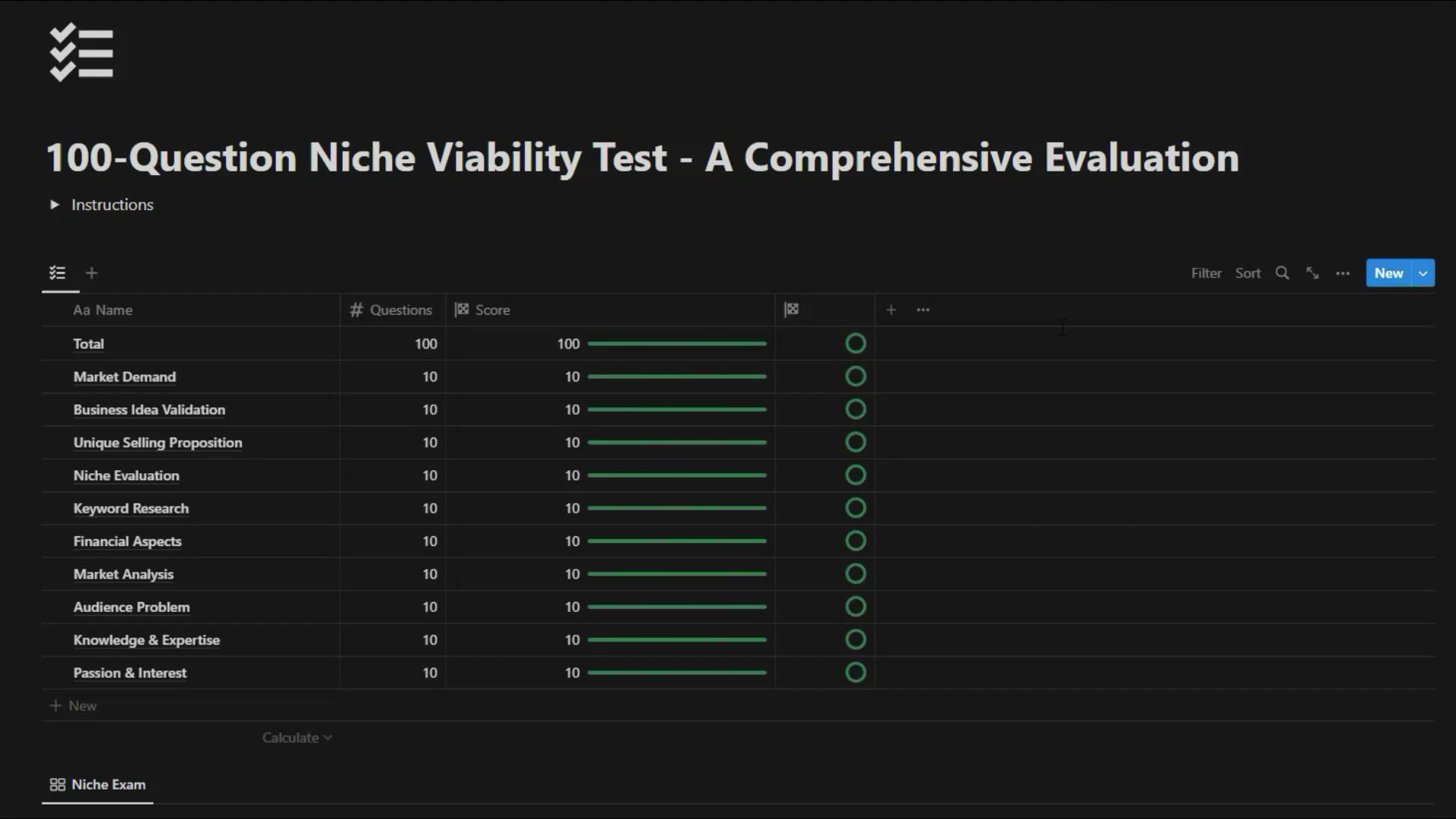Viewport: 1456px width, 819px height.
Task: Switch to the Niche Exam tab
Action: pyautogui.click(x=98, y=785)
